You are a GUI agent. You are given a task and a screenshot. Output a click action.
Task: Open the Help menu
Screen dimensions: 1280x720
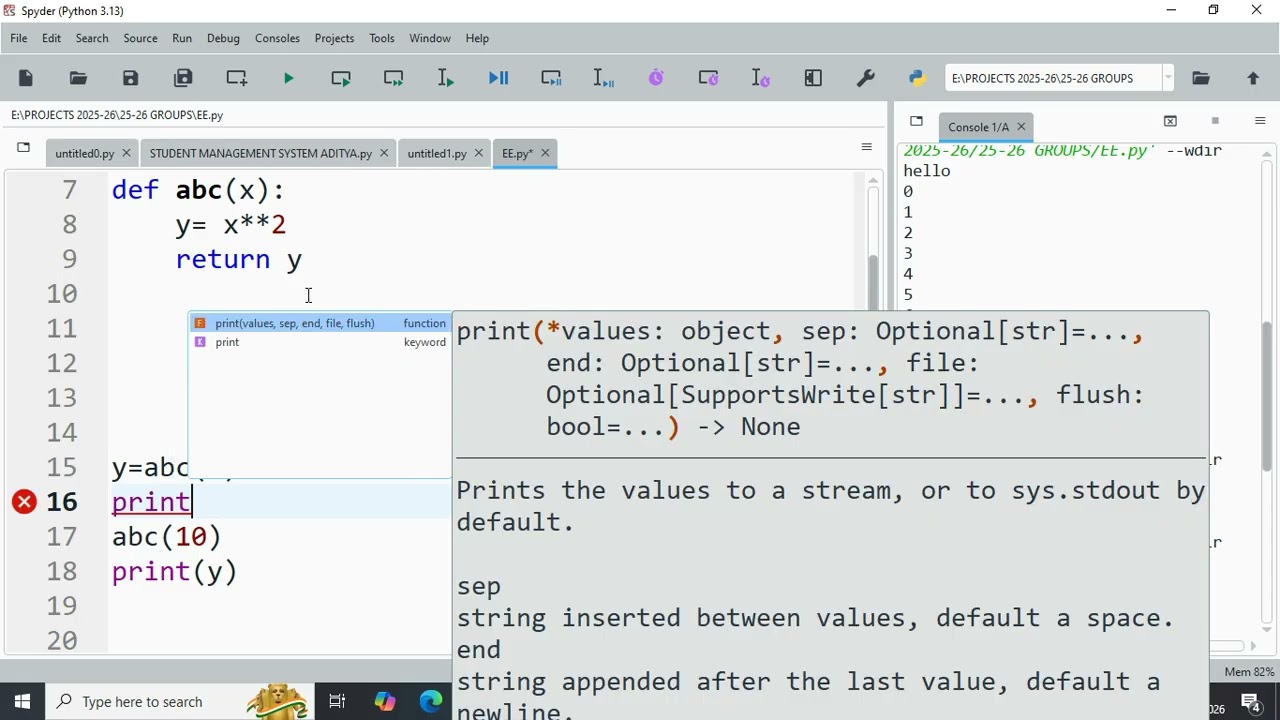coord(477,38)
